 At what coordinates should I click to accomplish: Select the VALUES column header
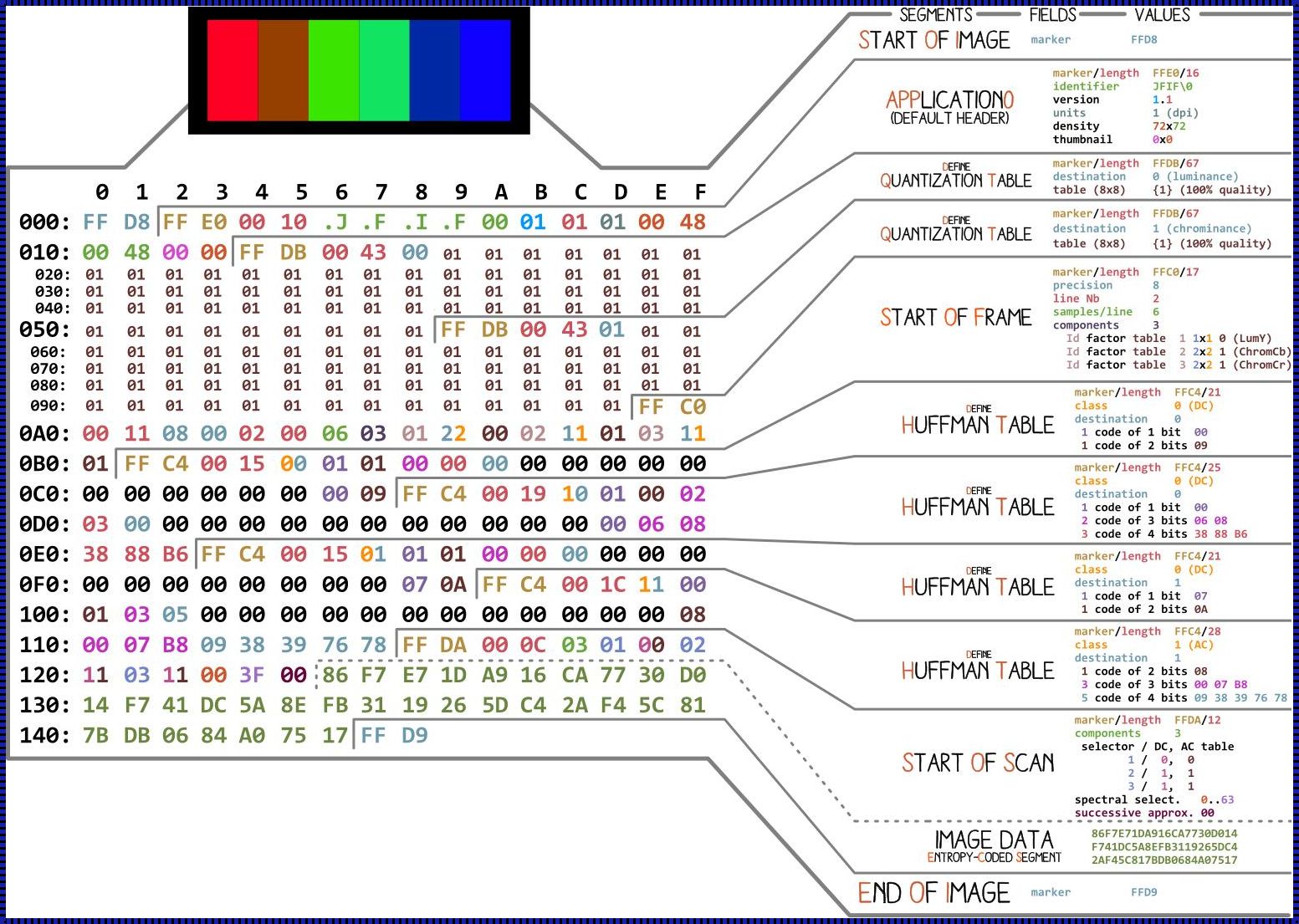pyautogui.click(x=1162, y=15)
